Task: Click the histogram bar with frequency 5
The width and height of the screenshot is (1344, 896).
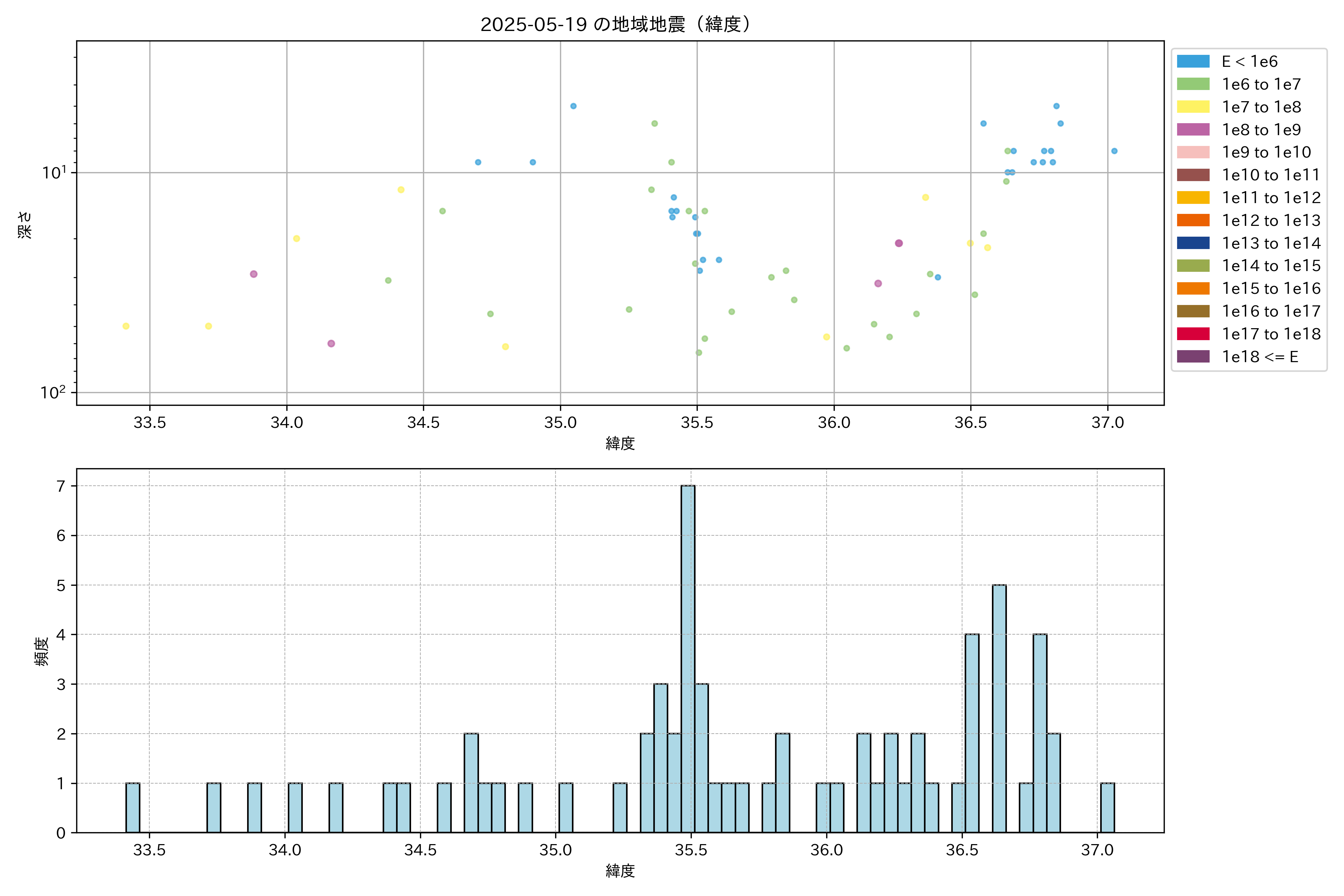Action: point(999,709)
